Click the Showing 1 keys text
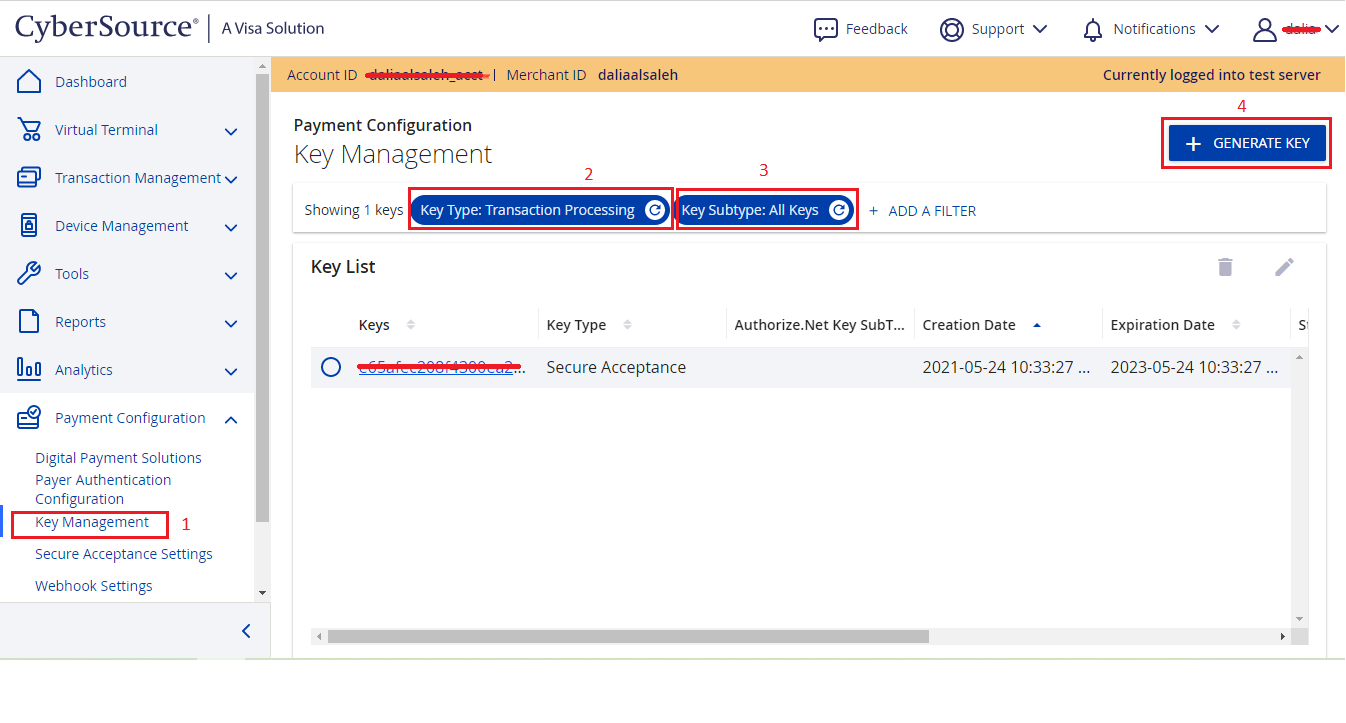Screen dimensions: 1346x723 (x=354, y=210)
